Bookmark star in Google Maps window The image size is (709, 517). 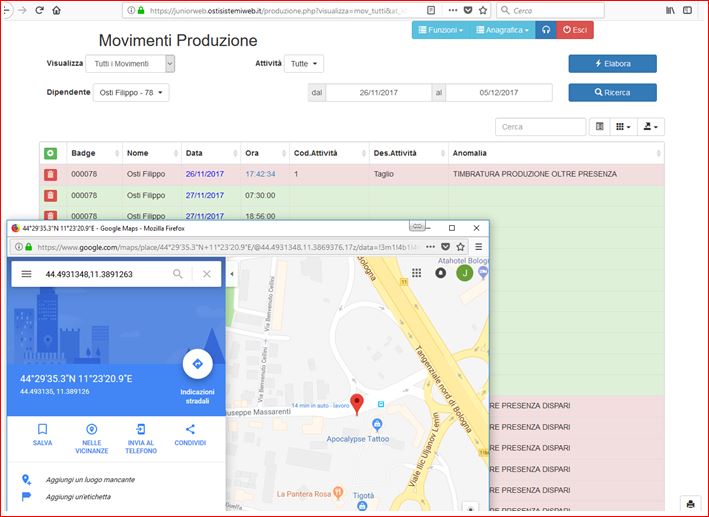click(460, 247)
